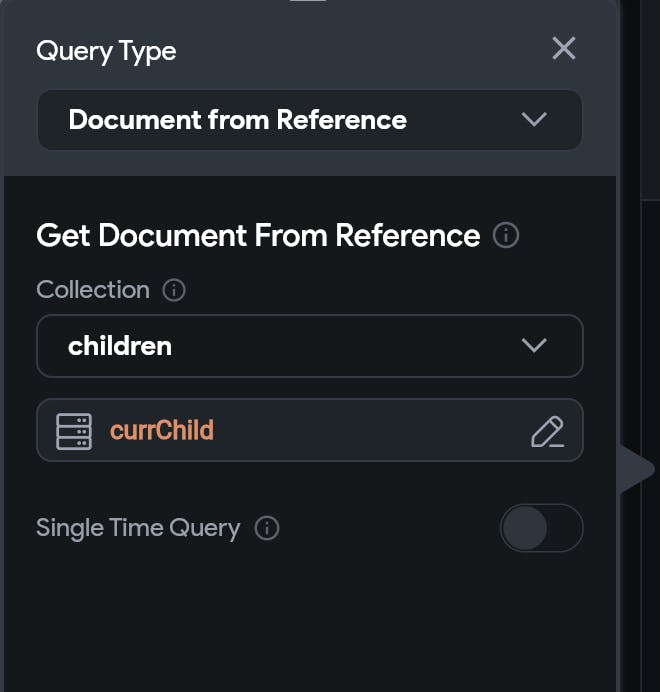Screen dimensions: 660x692
Task: Show info for Get Document From Reference
Action: click(x=507, y=236)
